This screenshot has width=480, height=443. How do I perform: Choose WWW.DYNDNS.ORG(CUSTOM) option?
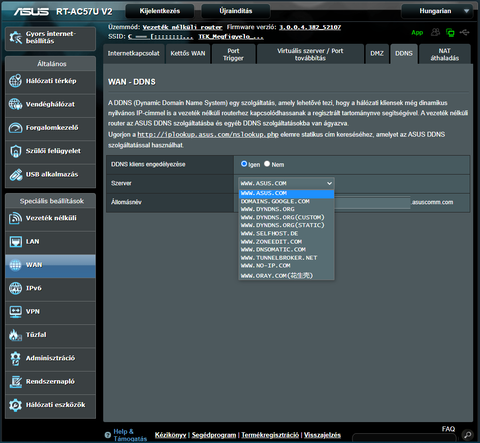tap(286, 217)
